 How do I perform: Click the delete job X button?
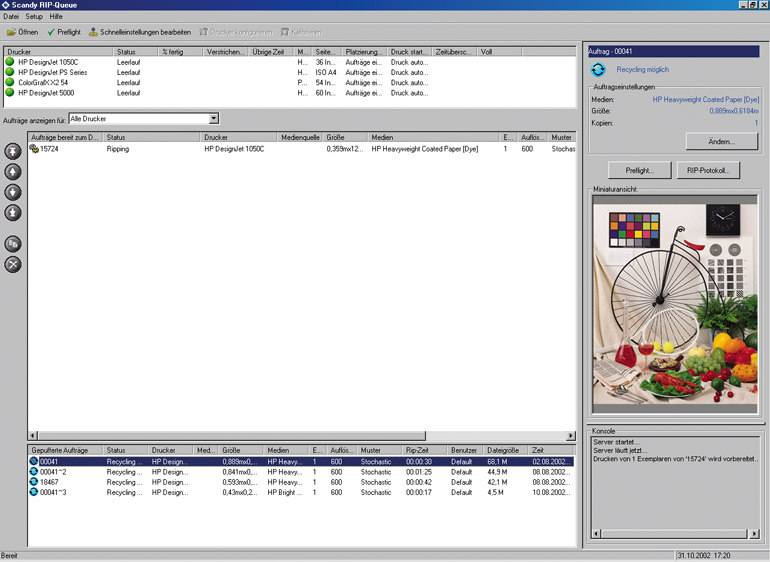tap(13, 264)
